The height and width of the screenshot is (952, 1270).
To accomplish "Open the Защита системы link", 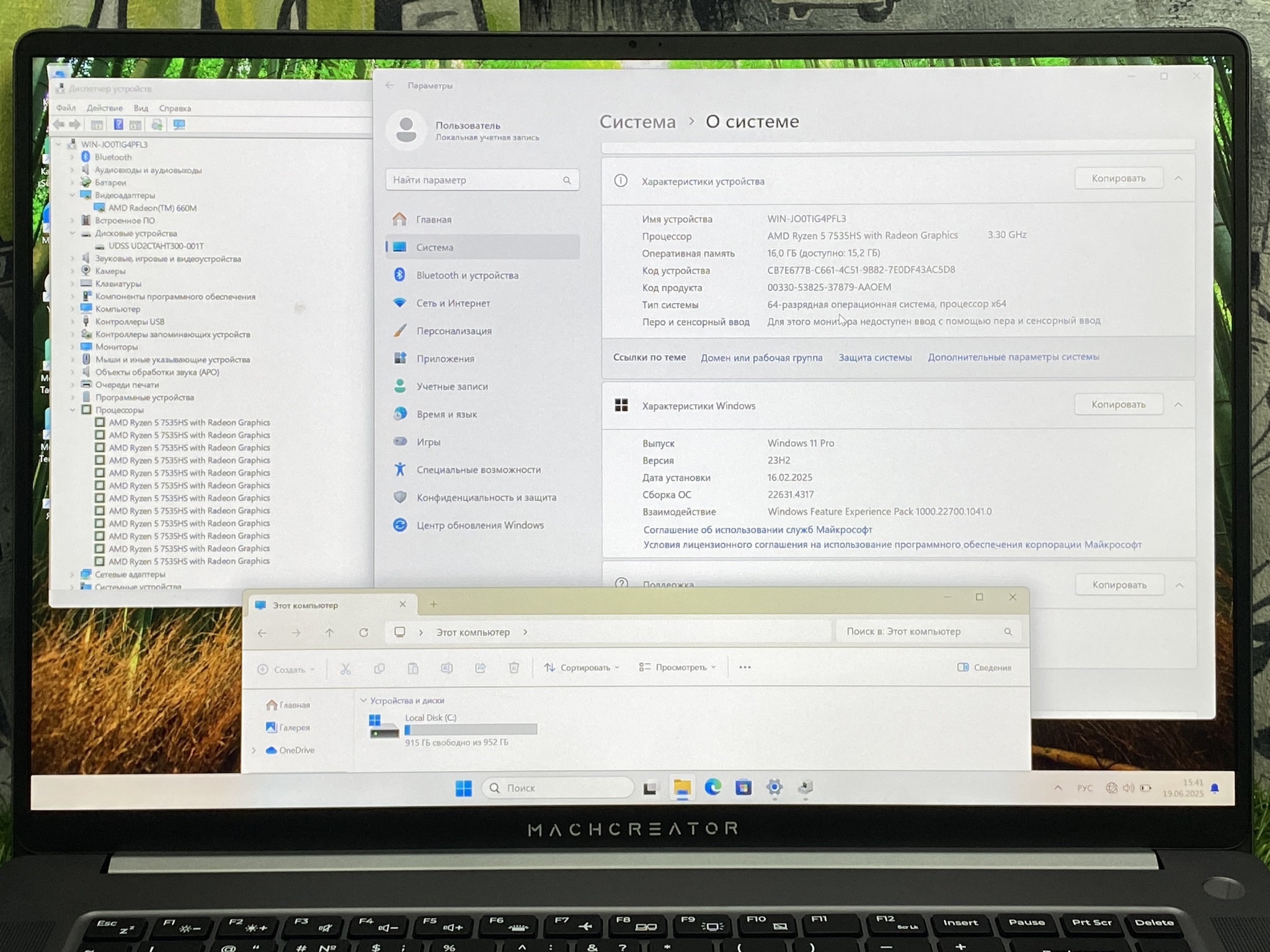I will click(874, 358).
